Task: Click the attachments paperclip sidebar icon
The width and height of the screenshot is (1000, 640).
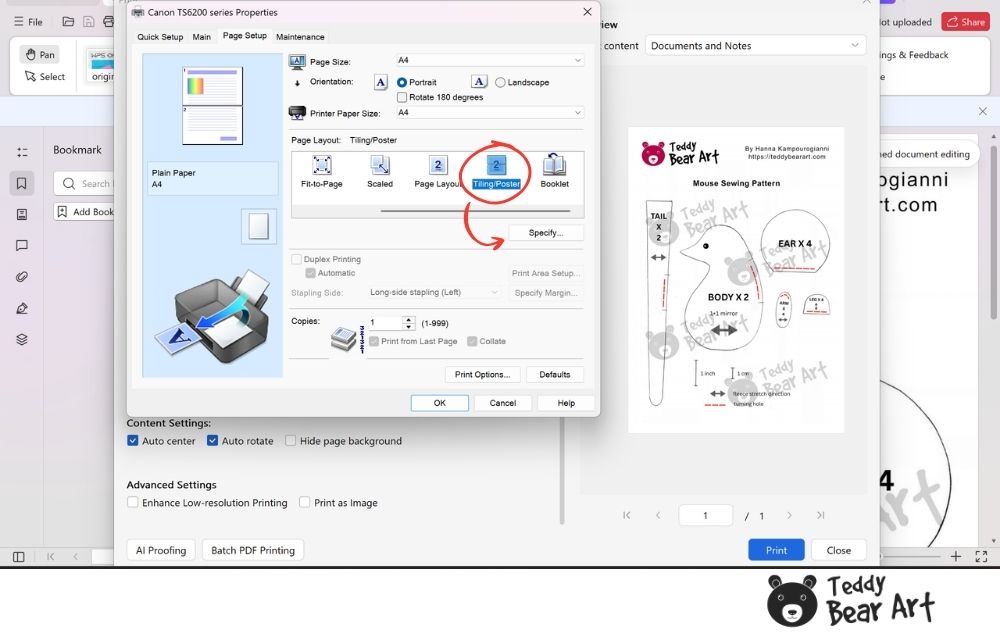Action: click(x=22, y=277)
